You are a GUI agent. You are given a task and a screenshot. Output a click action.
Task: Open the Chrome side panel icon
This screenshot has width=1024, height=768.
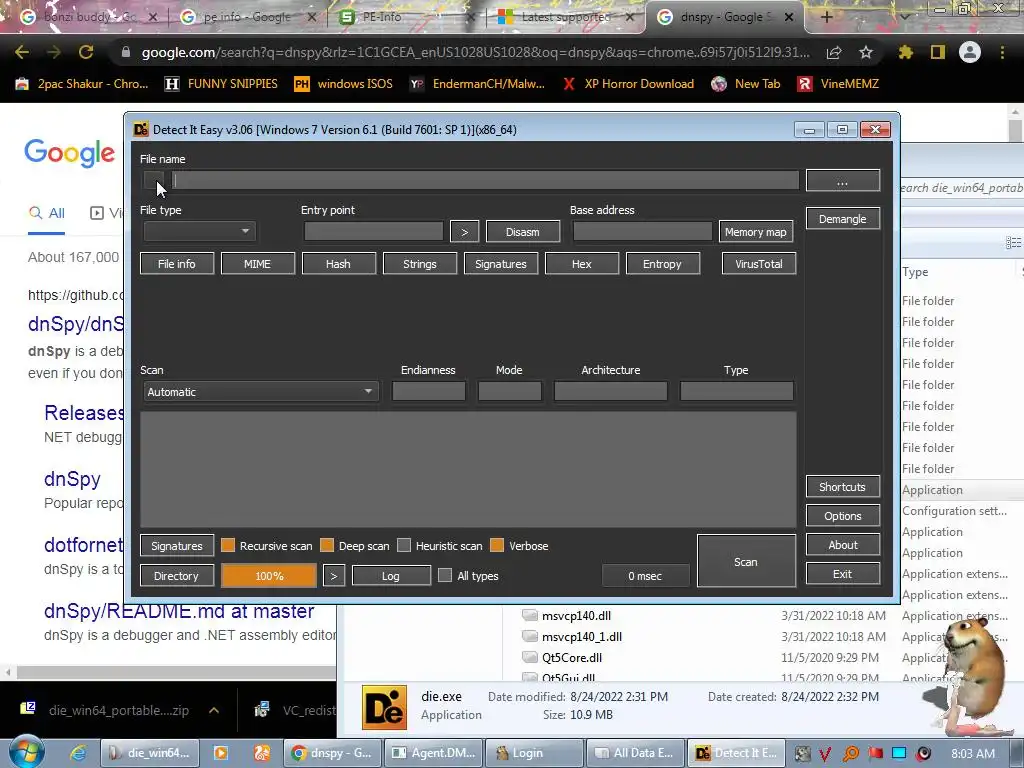(938, 52)
